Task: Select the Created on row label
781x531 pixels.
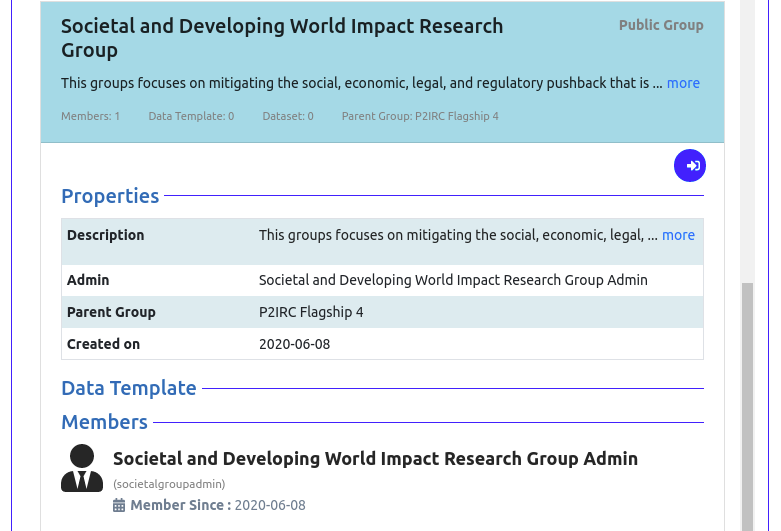Action: tap(103, 344)
